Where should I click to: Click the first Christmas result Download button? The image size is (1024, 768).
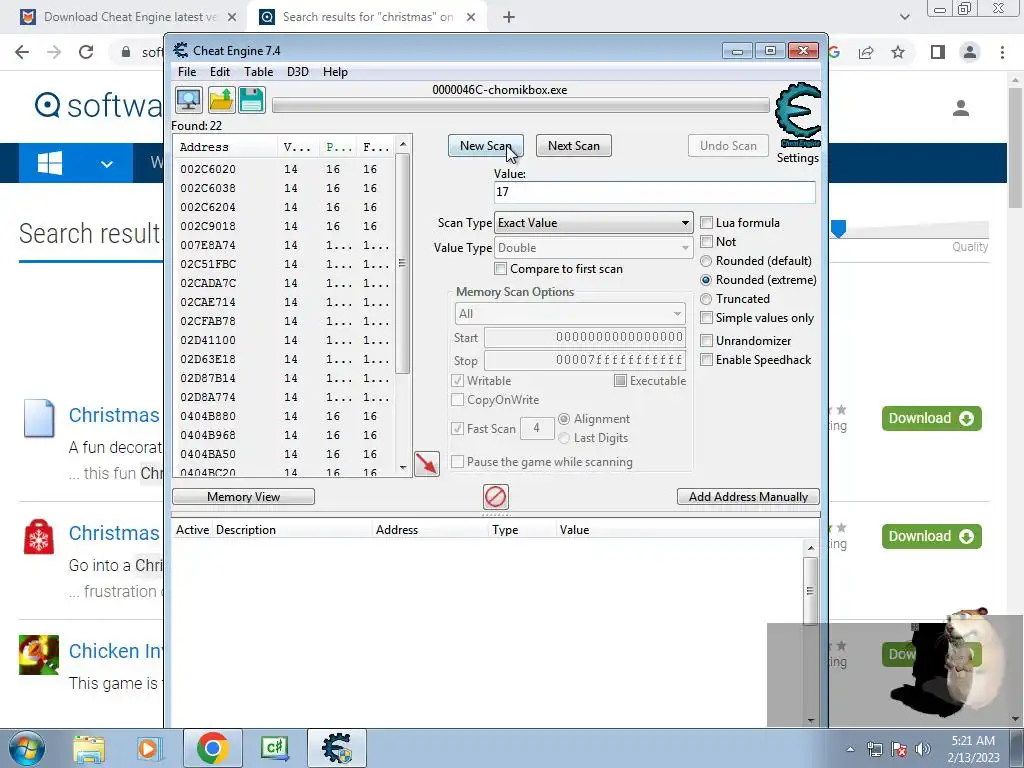tap(931, 419)
